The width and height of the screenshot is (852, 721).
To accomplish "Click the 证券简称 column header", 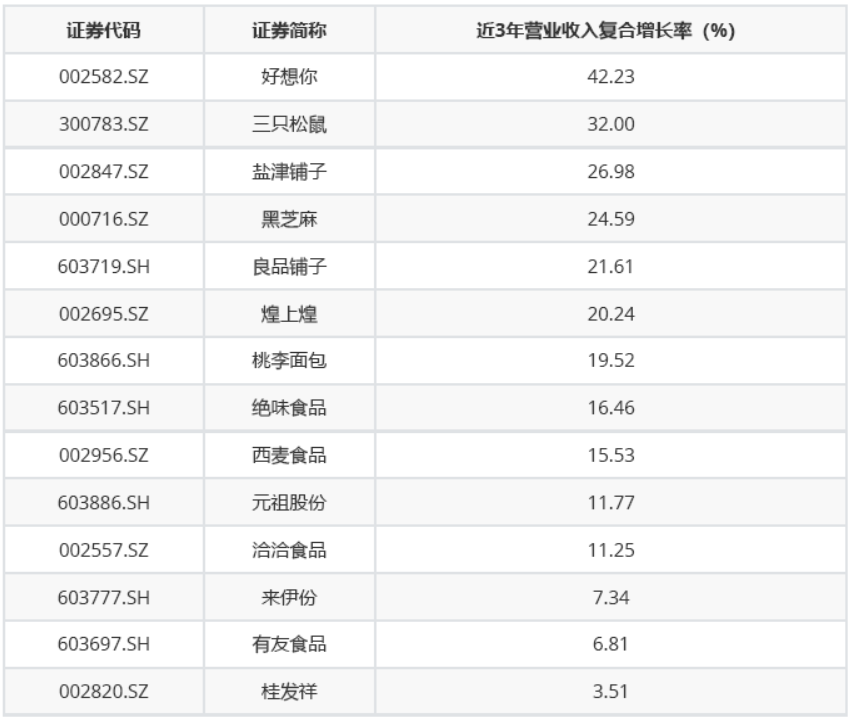I will coord(289,30).
